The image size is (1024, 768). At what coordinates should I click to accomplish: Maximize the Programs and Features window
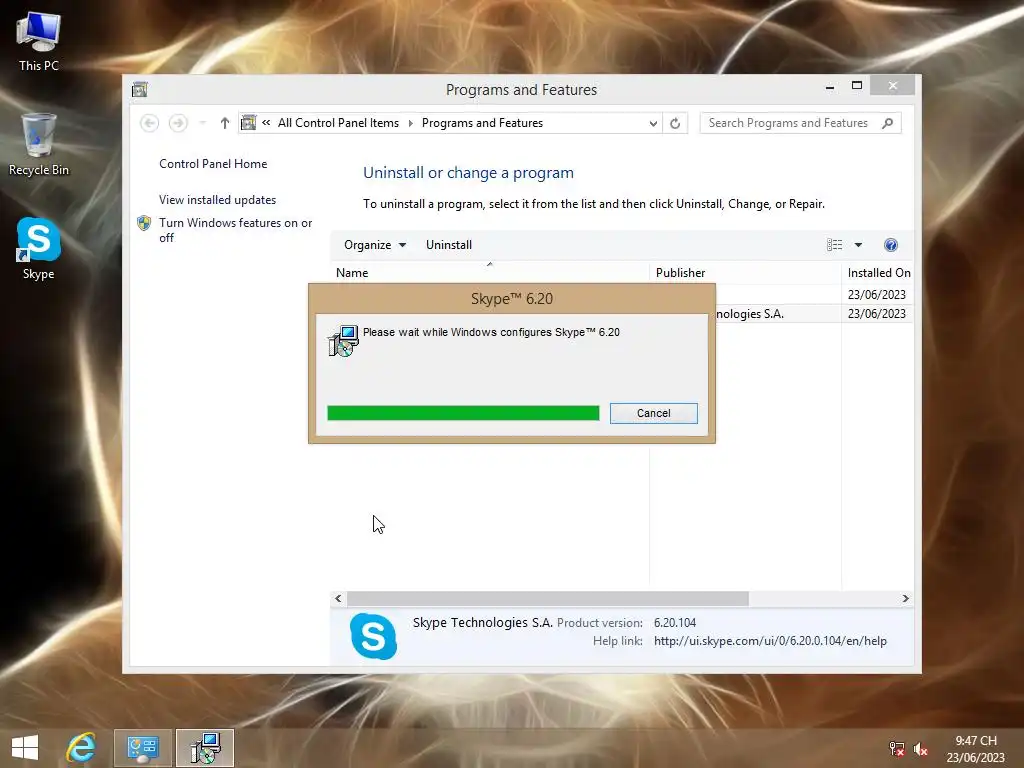[857, 86]
